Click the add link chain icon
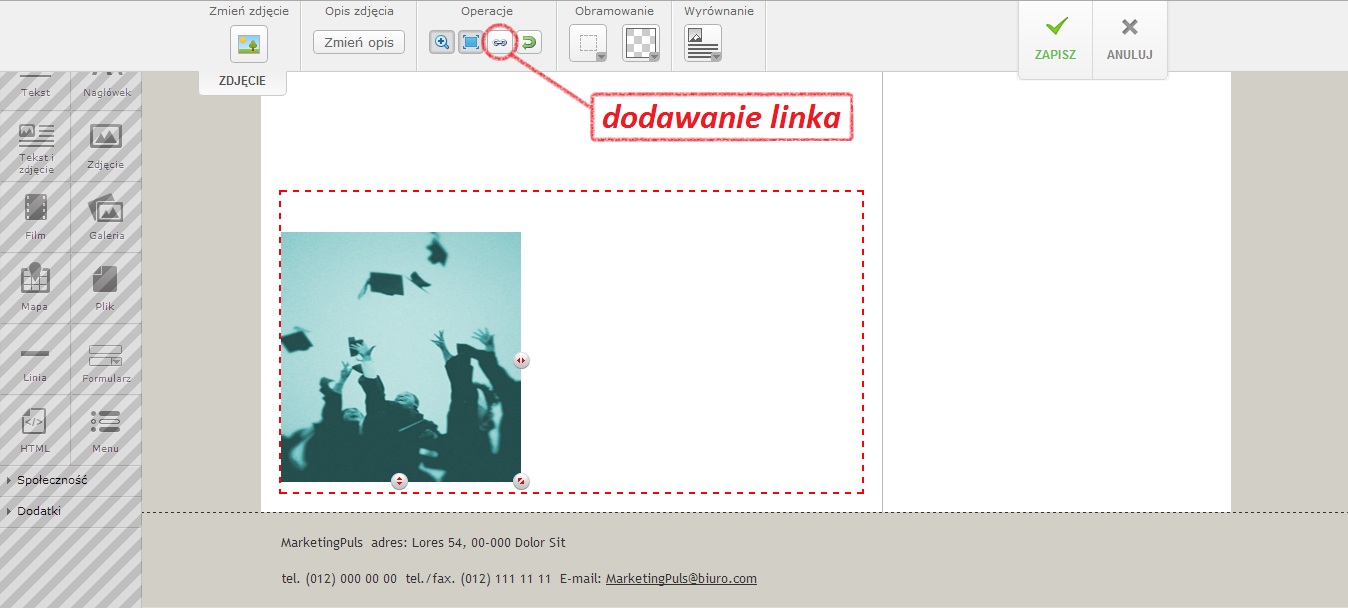This screenshot has height=608, width=1348. click(x=499, y=43)
